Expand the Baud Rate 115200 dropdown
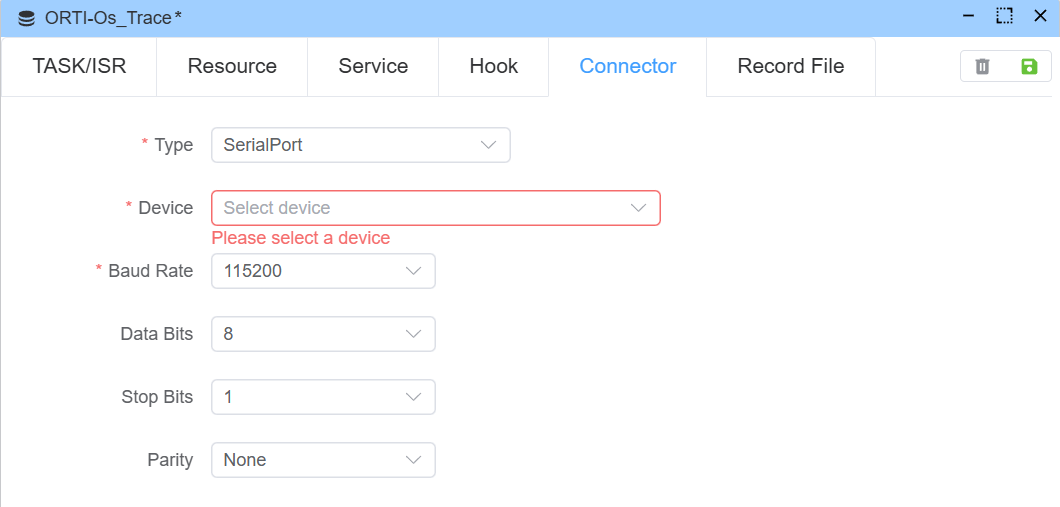The image size is (1060, 507). click(323, 271)
